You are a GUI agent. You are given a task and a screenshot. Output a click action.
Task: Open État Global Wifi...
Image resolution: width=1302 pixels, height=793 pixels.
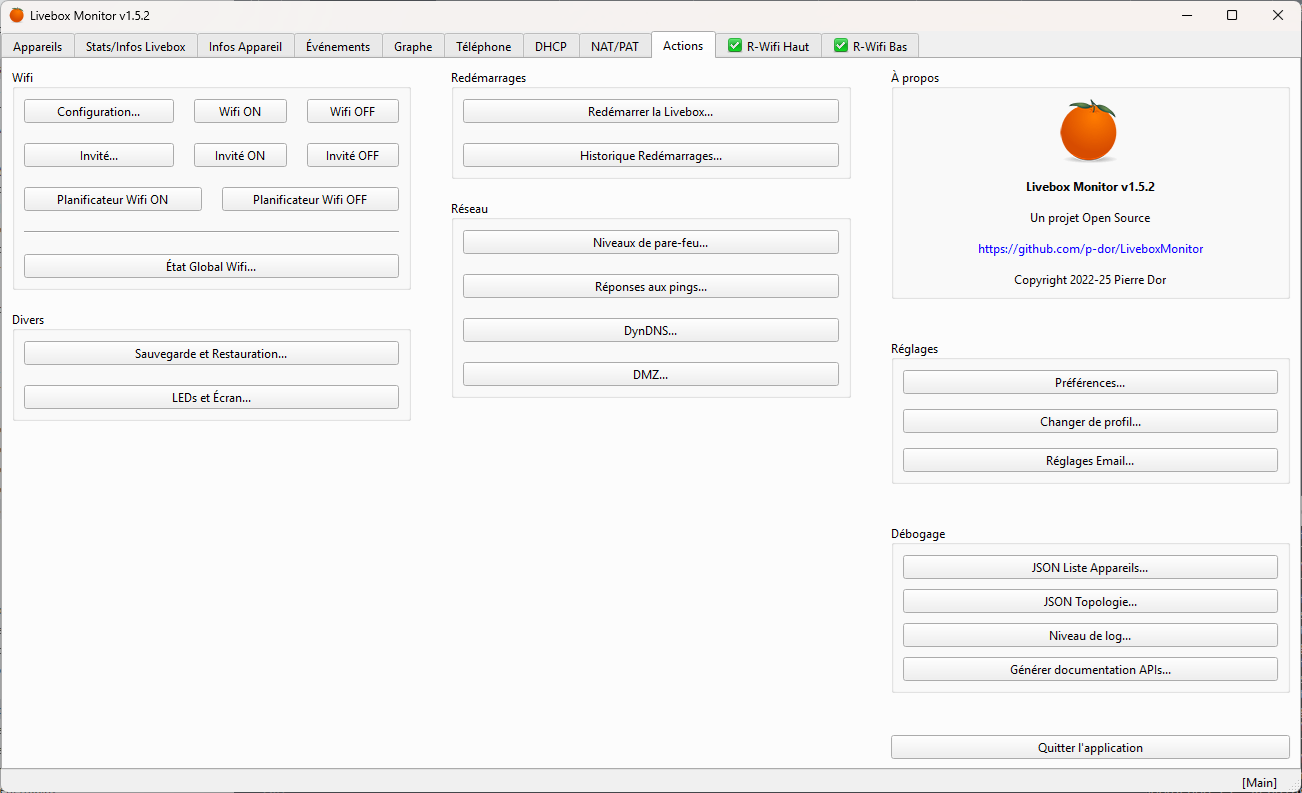(x=211, y=266)
